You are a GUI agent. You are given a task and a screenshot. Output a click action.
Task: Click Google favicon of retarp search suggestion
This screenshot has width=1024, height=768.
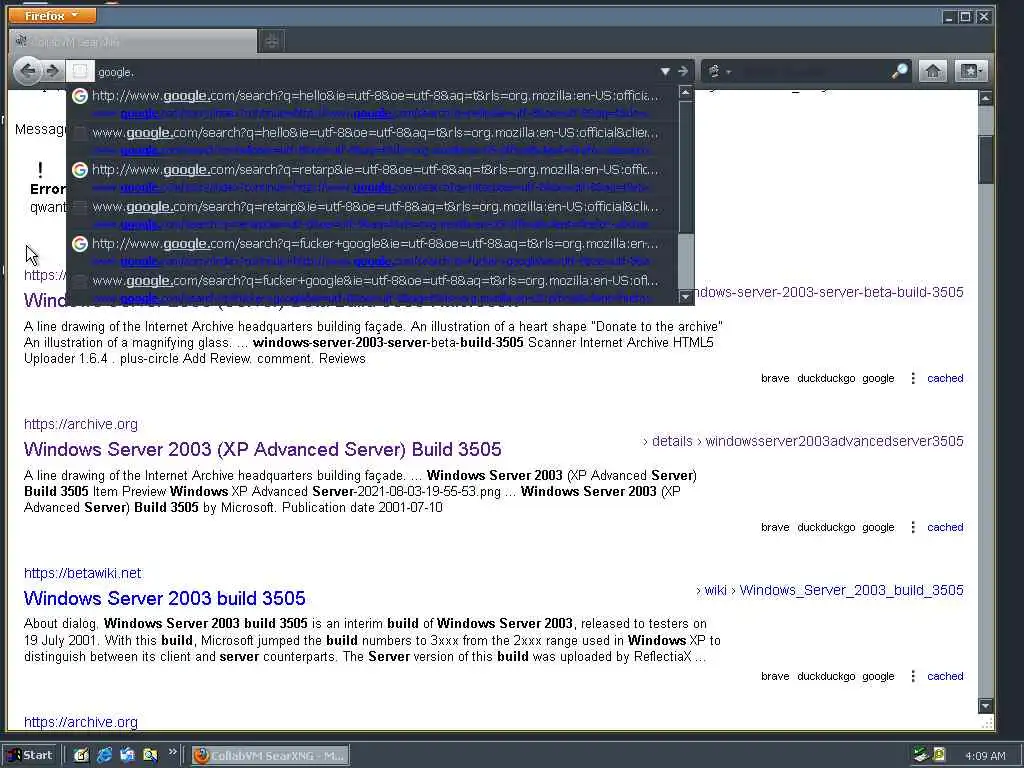click(80, 170)
